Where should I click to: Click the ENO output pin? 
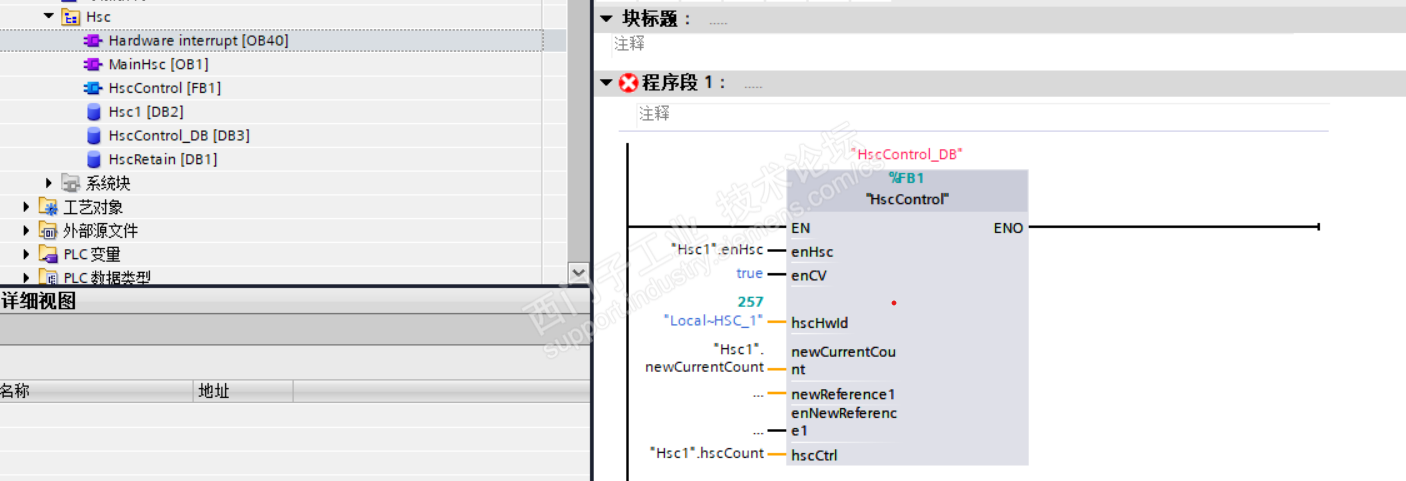[1008, 228]
